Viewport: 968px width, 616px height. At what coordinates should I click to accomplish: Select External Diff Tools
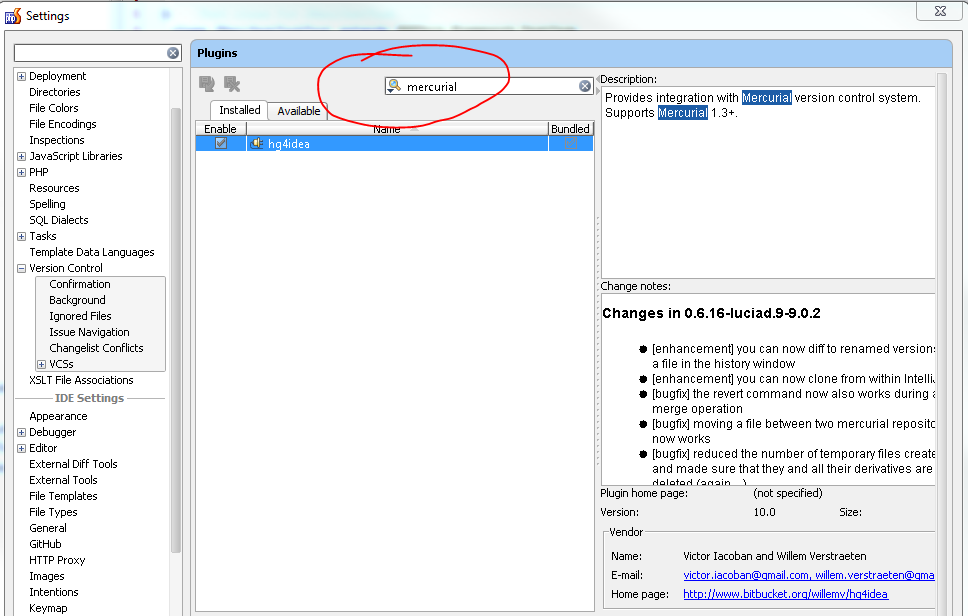tap(73, 465)
